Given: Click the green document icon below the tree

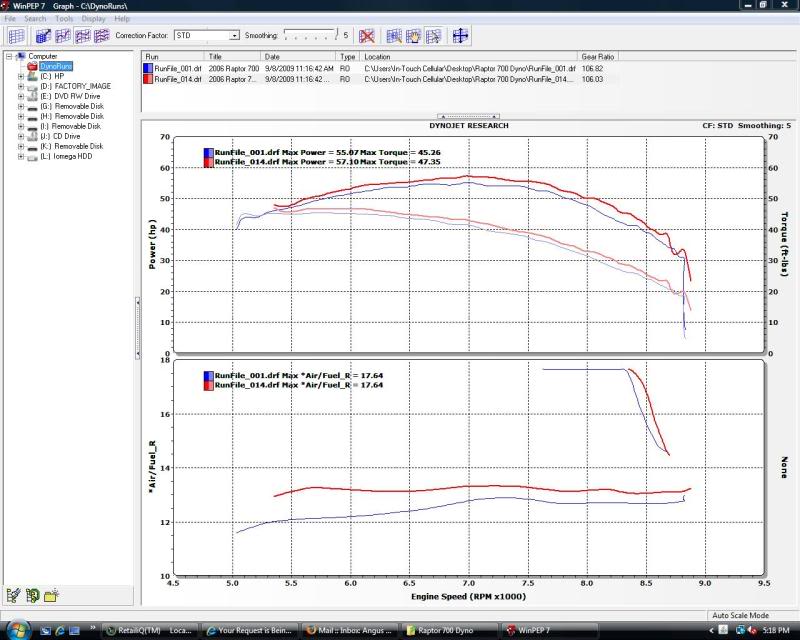Looking at the screenshot, I should point(32,595).
